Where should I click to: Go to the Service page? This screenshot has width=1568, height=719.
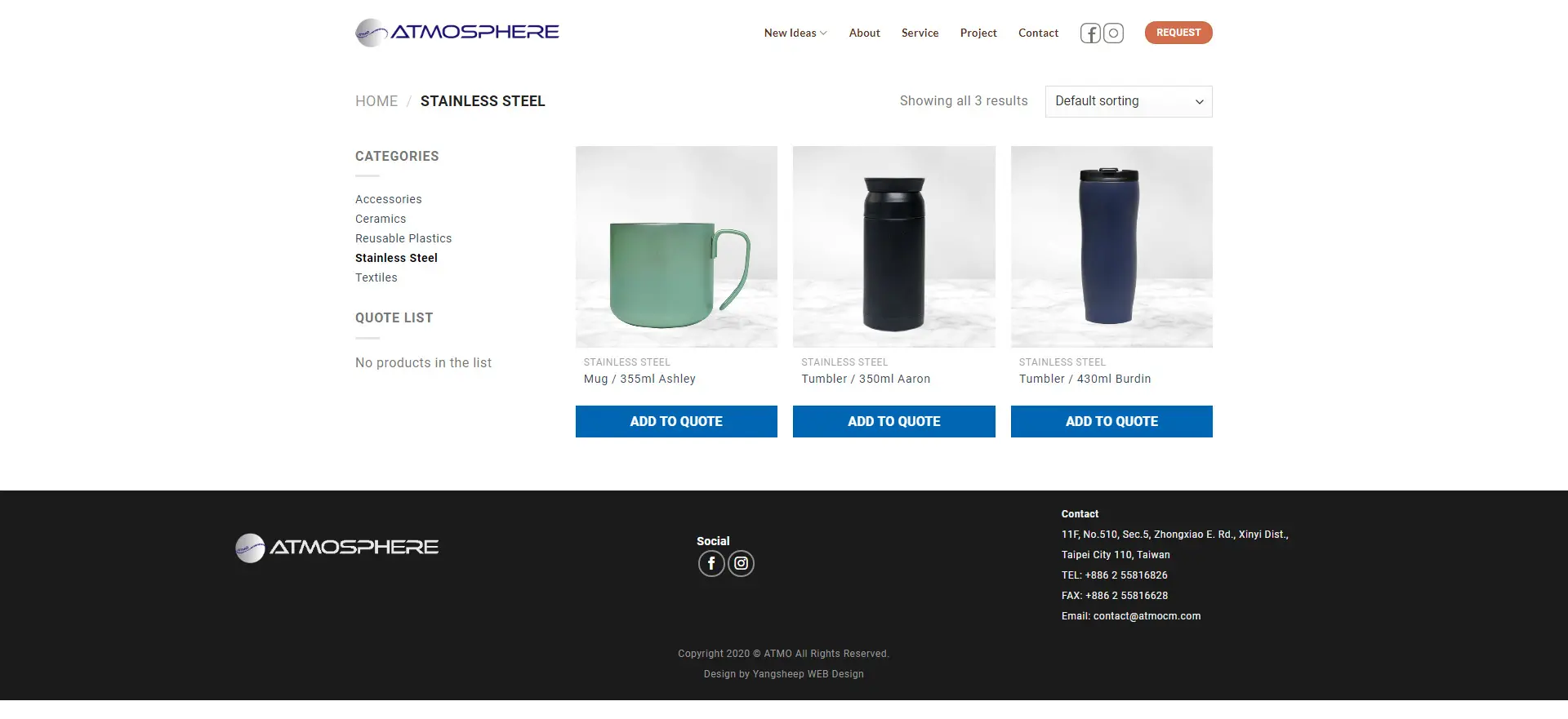click(920, 33)
